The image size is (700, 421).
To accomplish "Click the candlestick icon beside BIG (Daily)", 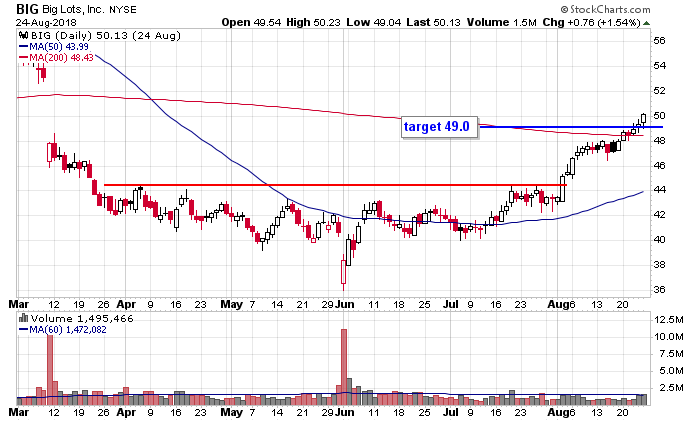I will pyautogui.click(x=24, y=36).
